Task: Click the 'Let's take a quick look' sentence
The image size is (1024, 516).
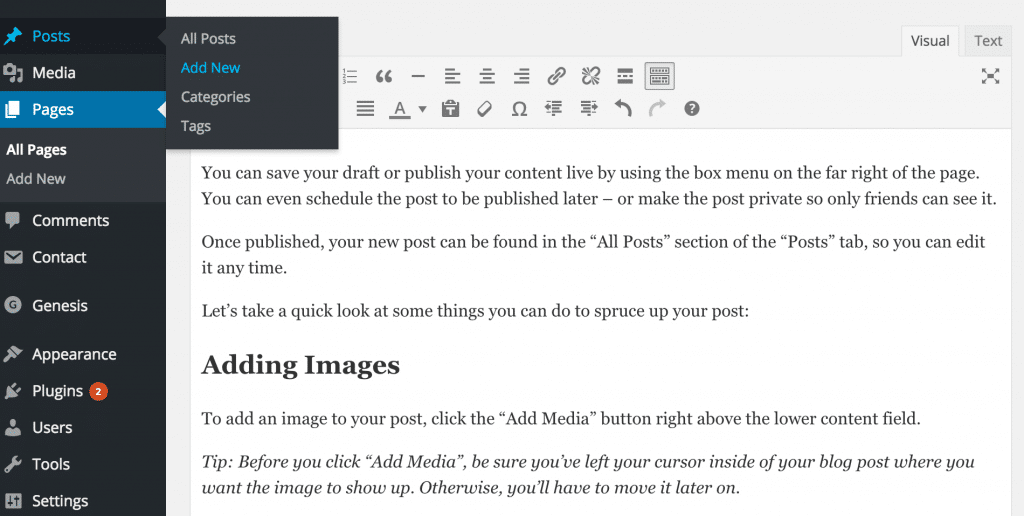Action: [x=475, y=311]
